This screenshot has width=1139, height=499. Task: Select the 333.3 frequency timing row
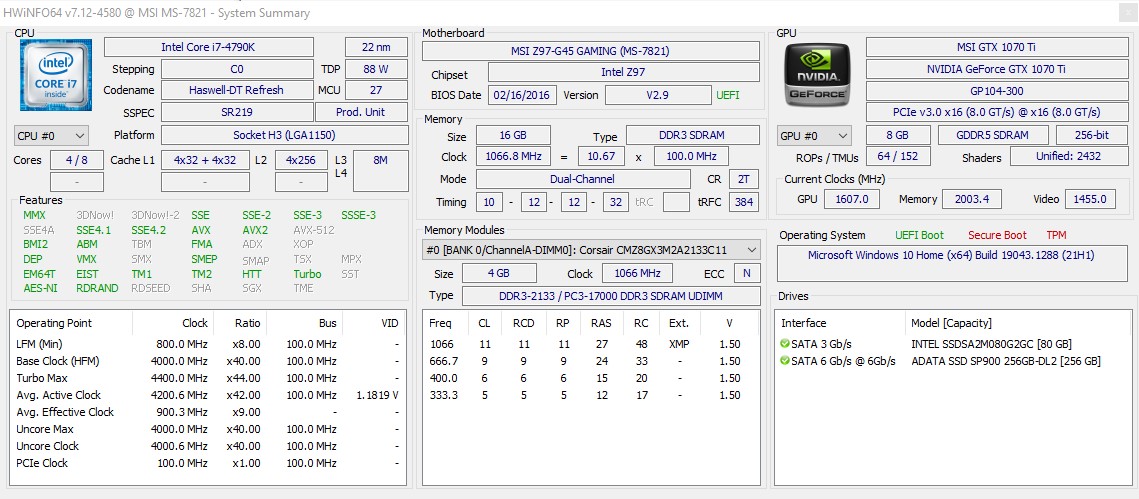tap(591, 395)
